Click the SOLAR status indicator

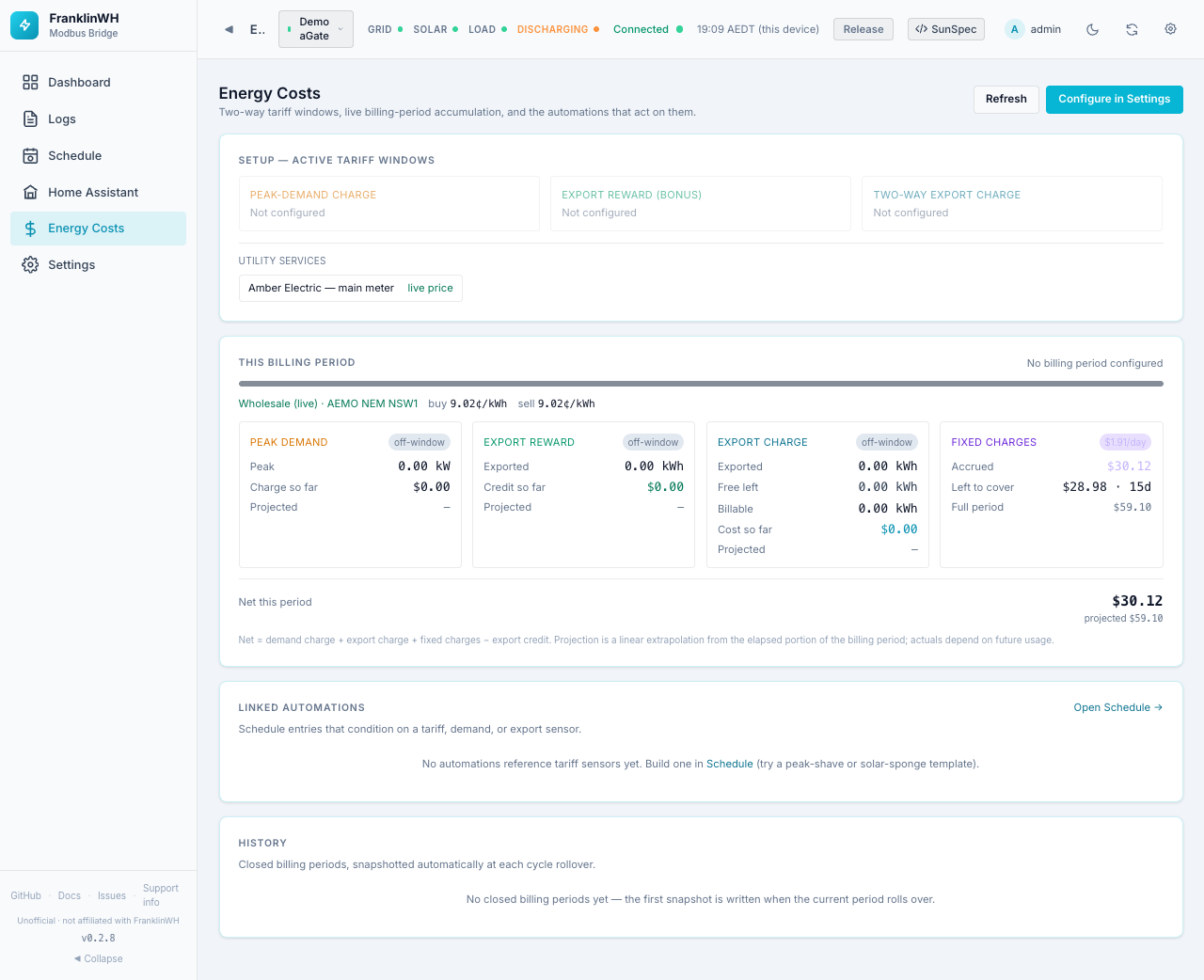coord(436,29)
